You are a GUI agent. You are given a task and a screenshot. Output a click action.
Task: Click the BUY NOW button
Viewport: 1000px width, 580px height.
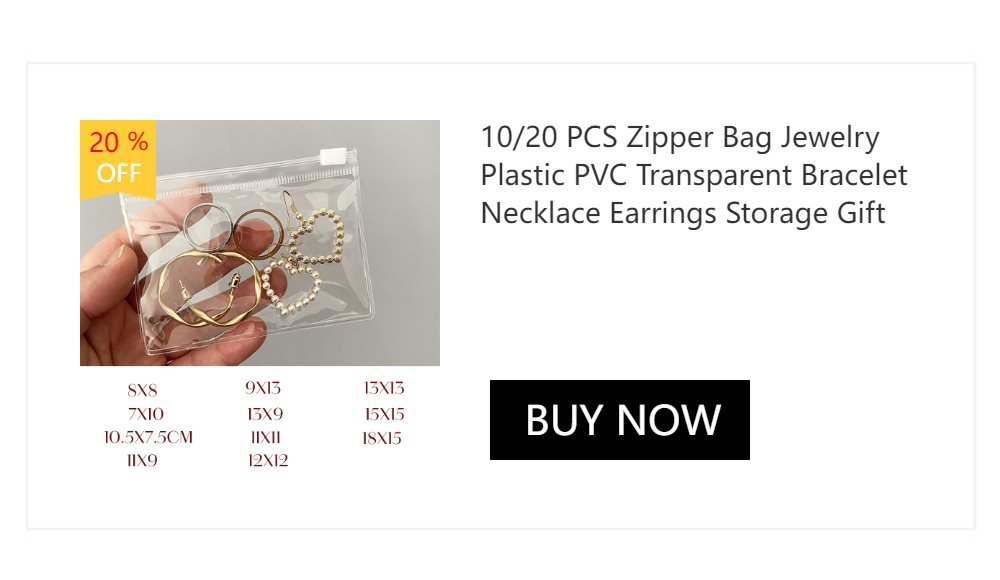coord(619,420)
